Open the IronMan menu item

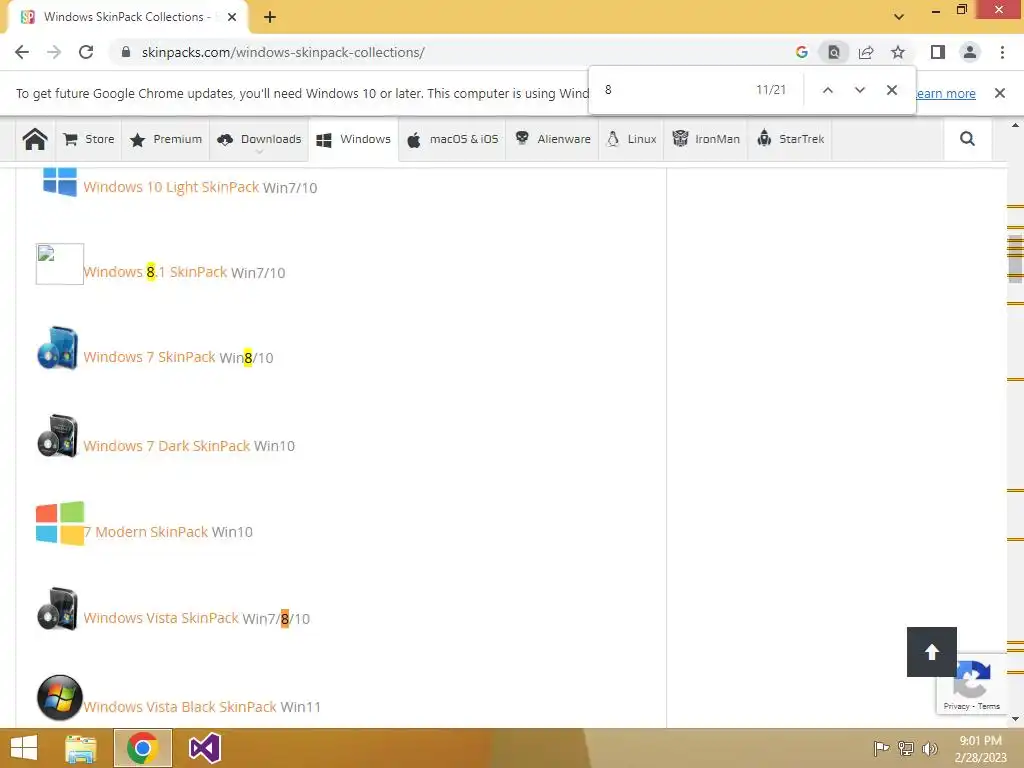(x=706, y=139)
